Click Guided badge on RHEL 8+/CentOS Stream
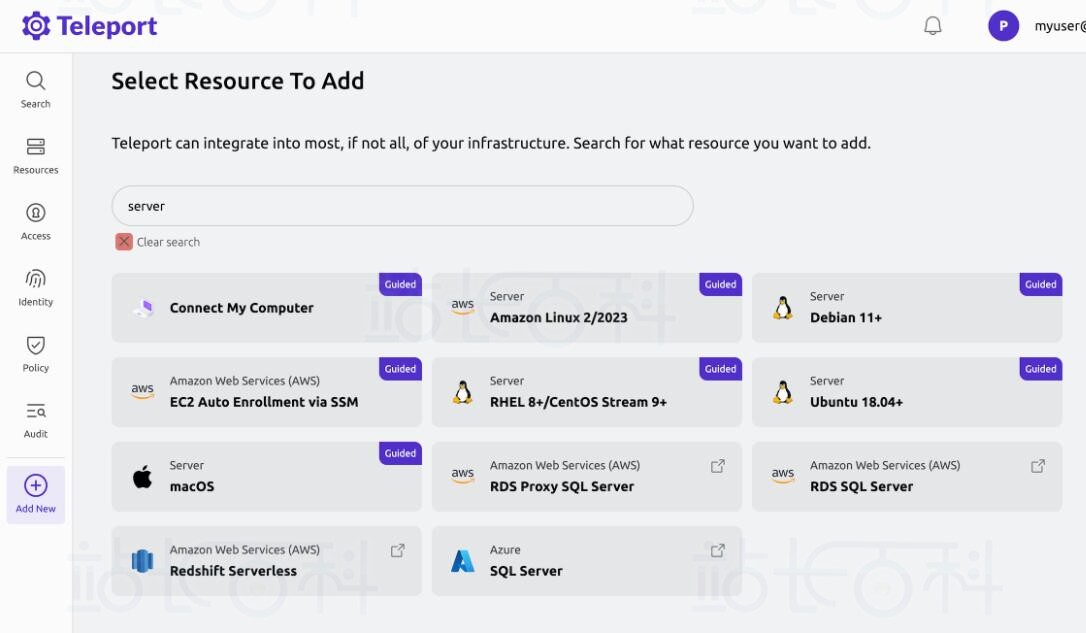This screenshot has height=633, width=1086. 720,368
